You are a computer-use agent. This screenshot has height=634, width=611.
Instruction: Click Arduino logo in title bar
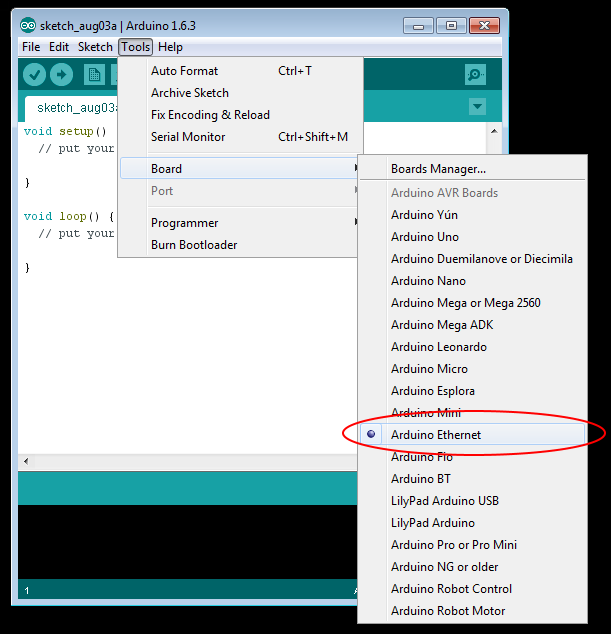pos(28,26)
